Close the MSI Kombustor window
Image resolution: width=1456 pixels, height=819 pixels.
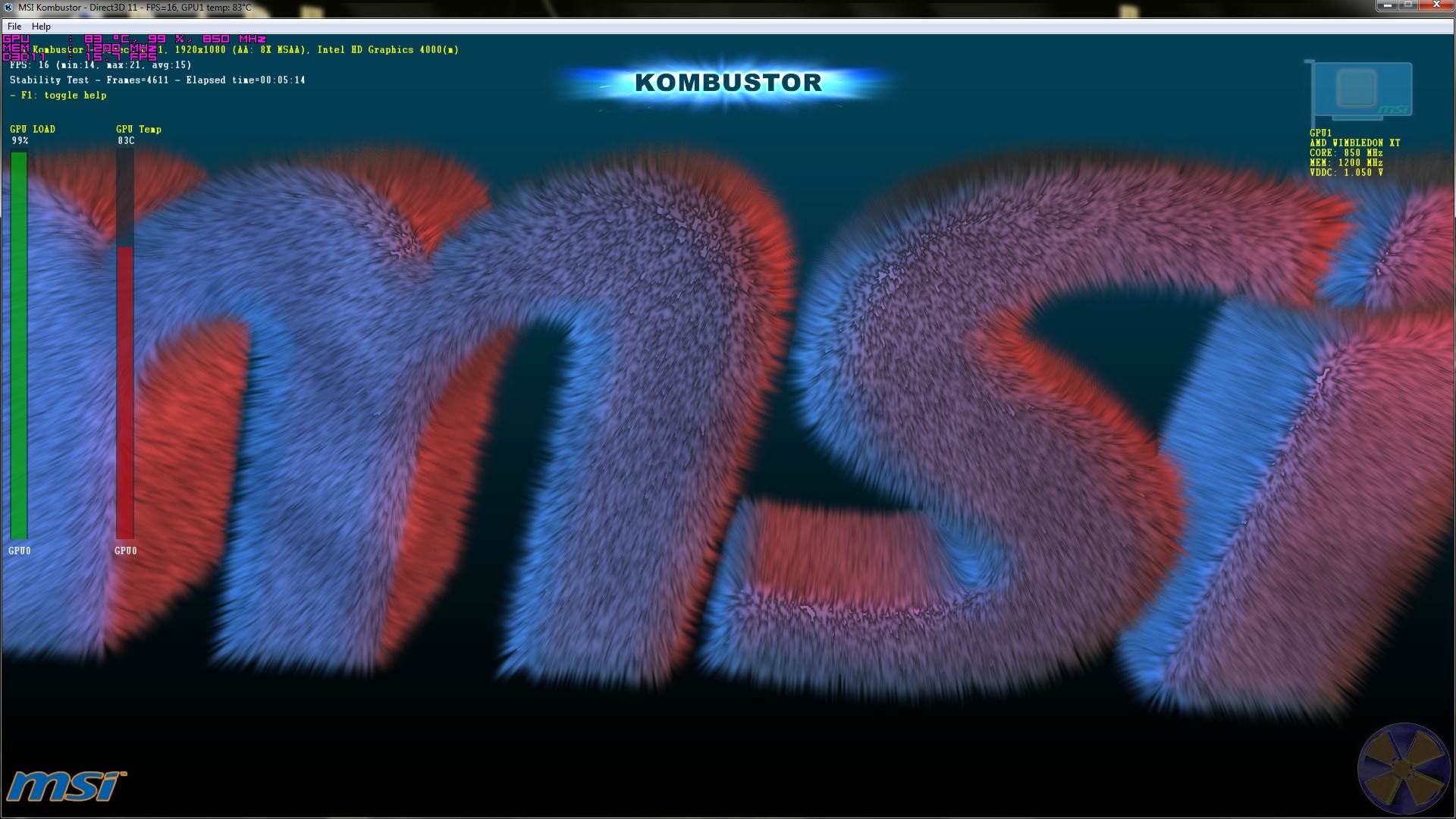pyautogui.click(x=1436, y=5)
